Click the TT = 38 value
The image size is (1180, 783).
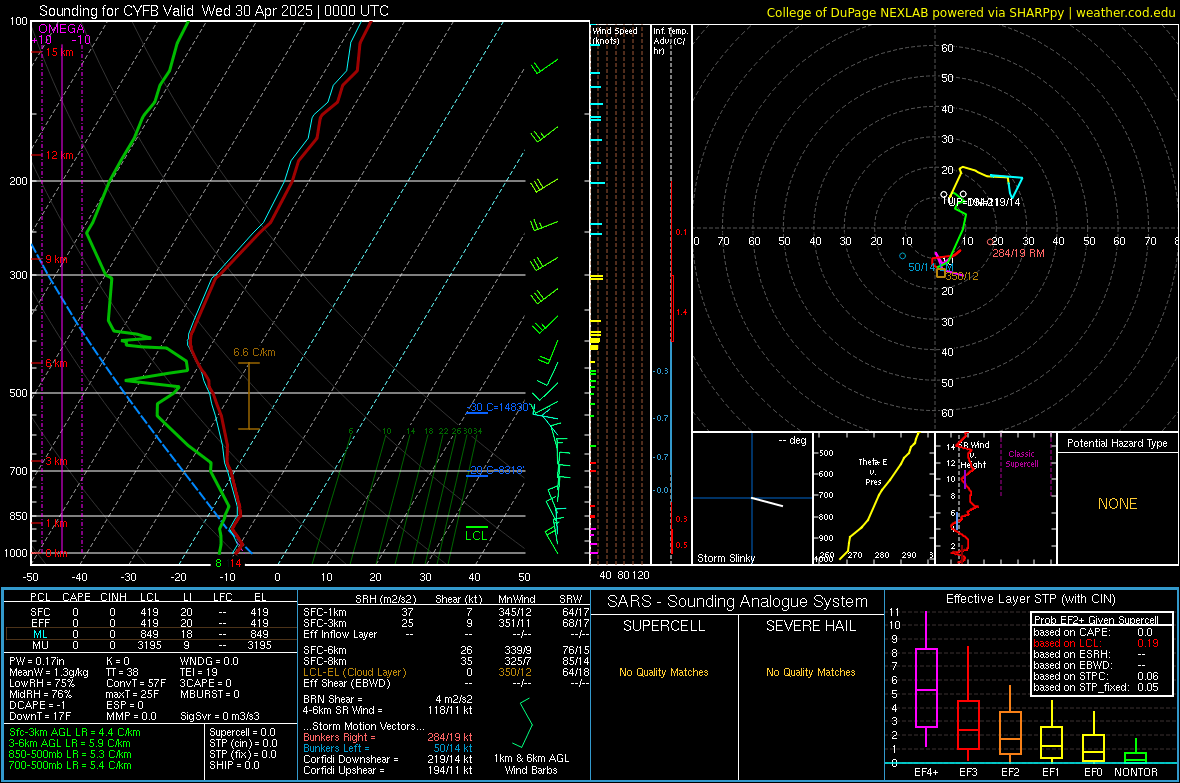[x=124, y=672]
